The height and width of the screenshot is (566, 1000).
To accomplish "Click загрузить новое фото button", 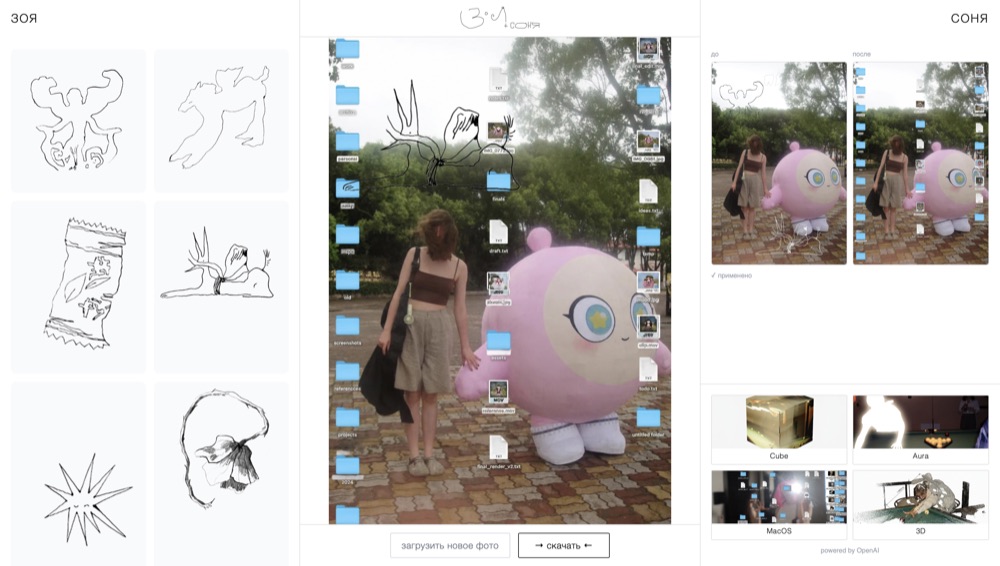I will [450, 546].
